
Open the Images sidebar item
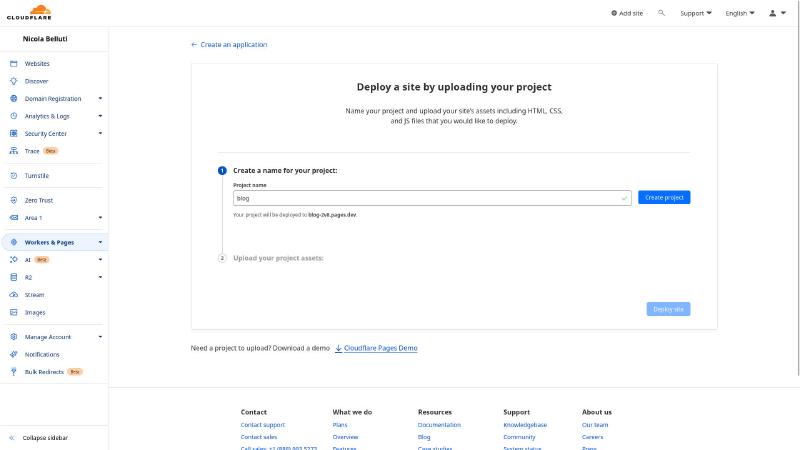pyautogui.click(x=35, y=312)
